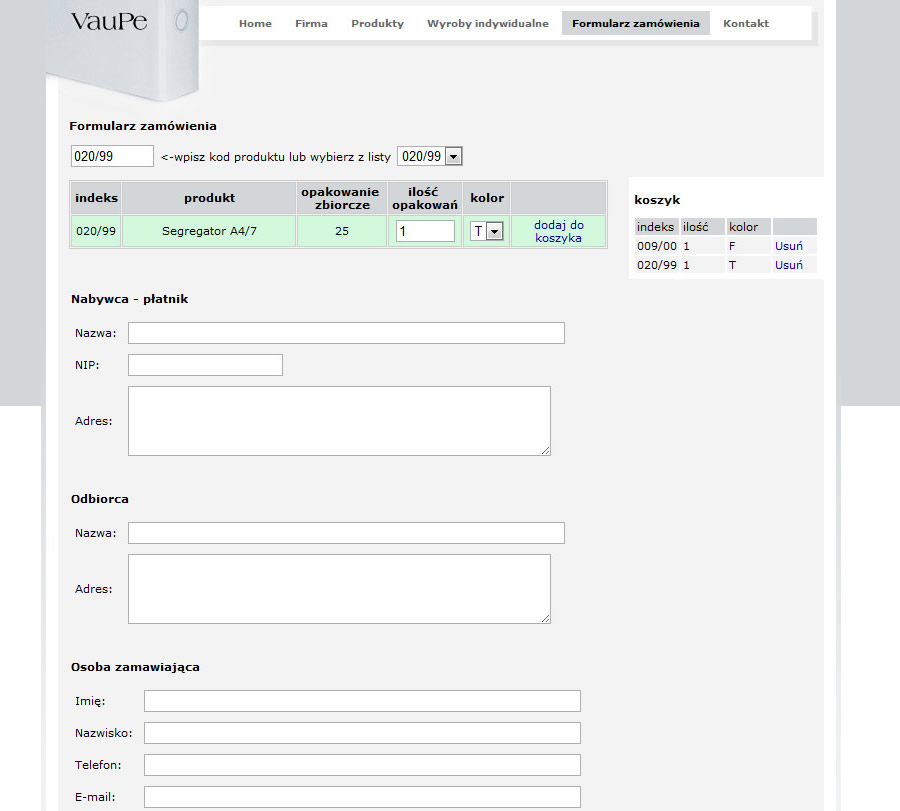Click the ilość opakowań quantity field
This screenshot has width=900, height=811.
(425, 231)
